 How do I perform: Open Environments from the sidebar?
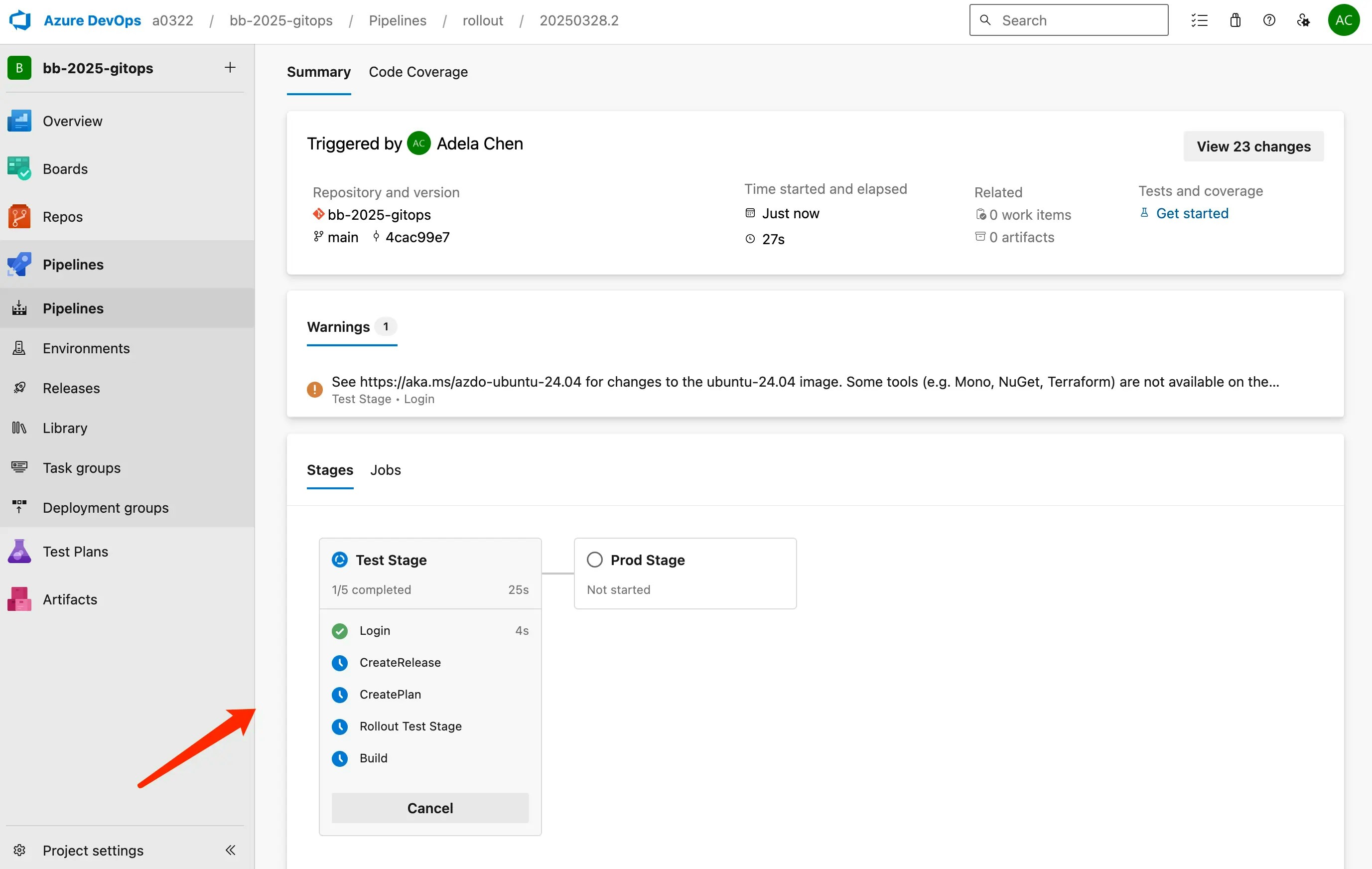point(86,348)
